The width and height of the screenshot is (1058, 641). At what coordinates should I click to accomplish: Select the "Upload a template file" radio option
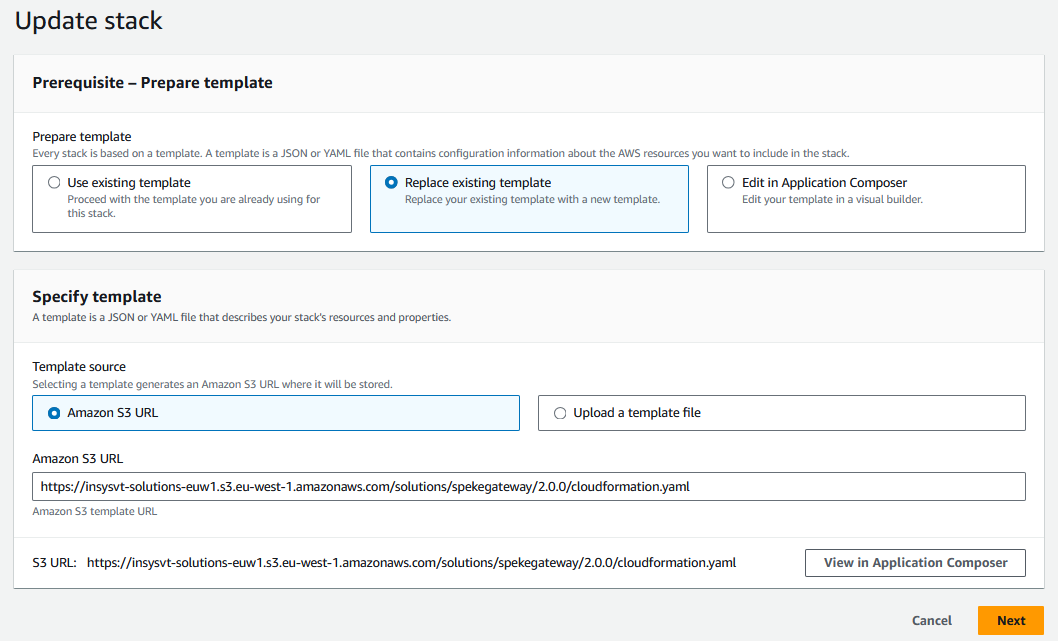[560, 413]
